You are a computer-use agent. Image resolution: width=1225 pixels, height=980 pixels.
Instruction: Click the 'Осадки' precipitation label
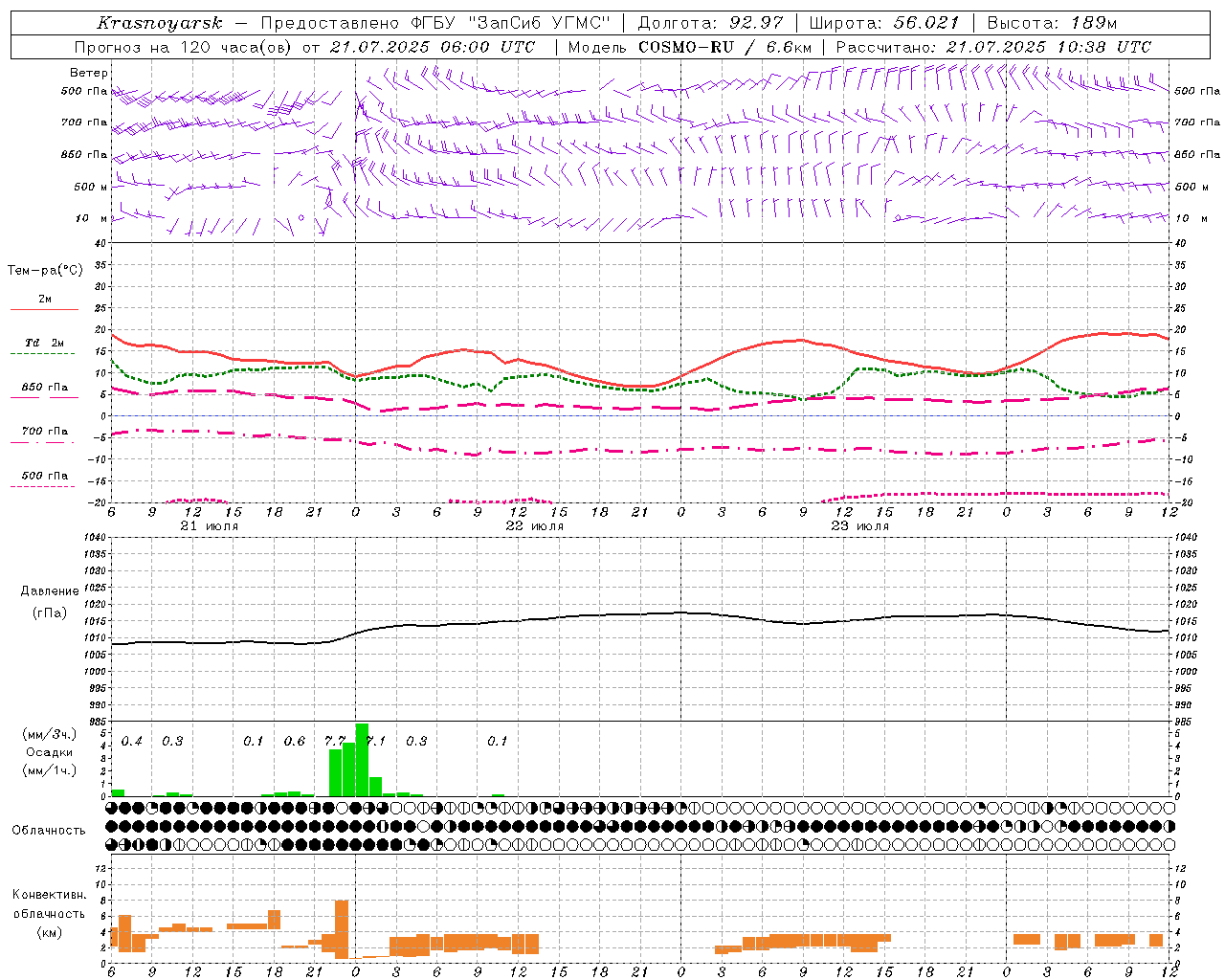point(49,752)
